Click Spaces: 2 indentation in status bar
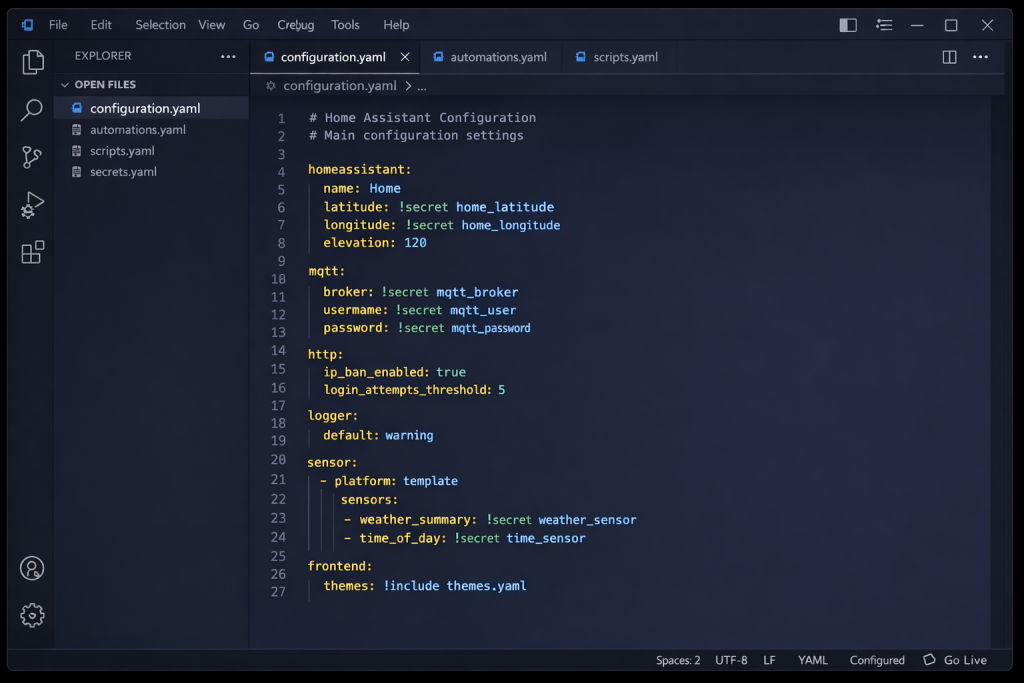 click(678, 660)
